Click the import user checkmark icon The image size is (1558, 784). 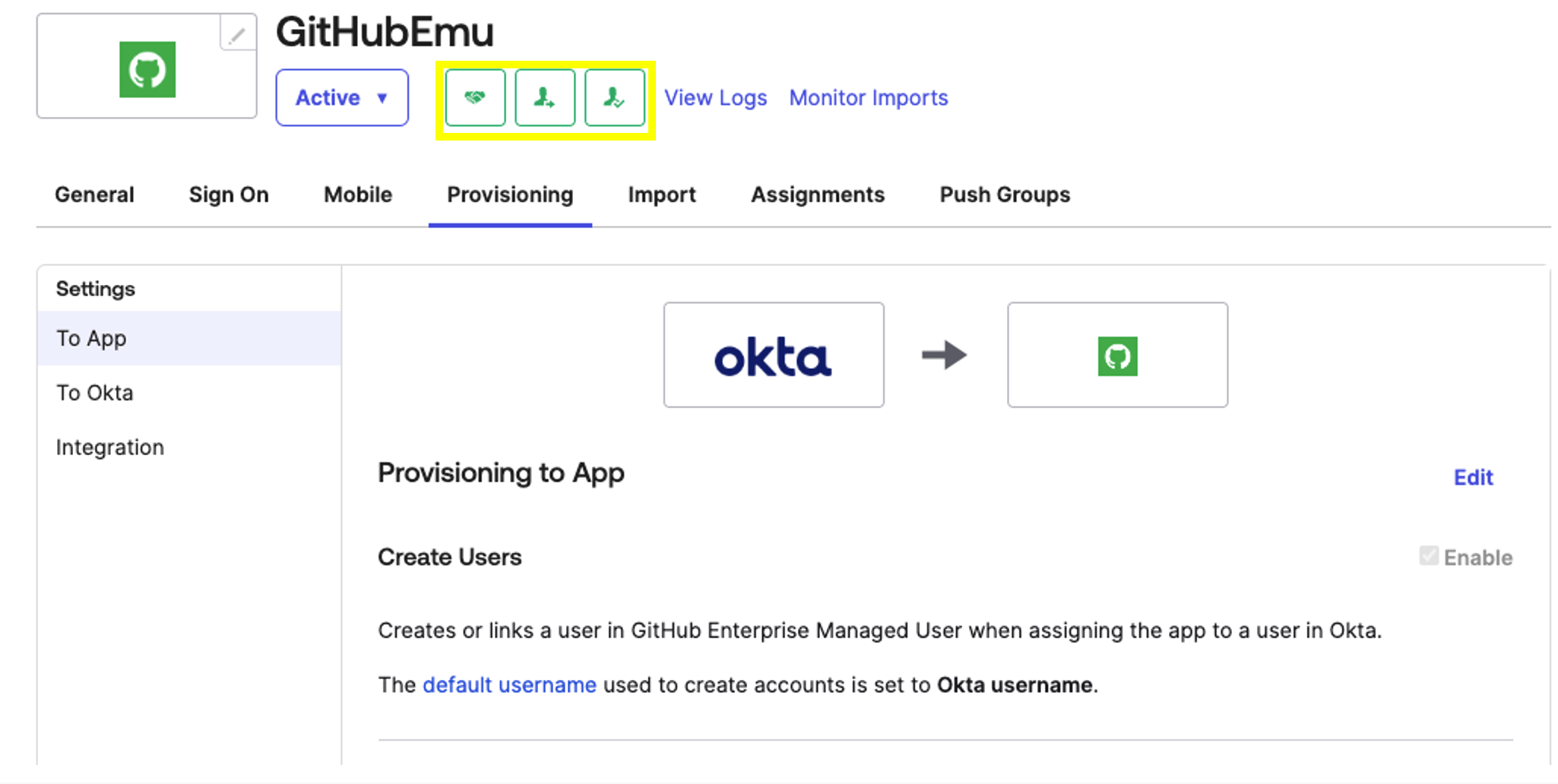click(x=615, y=98)
